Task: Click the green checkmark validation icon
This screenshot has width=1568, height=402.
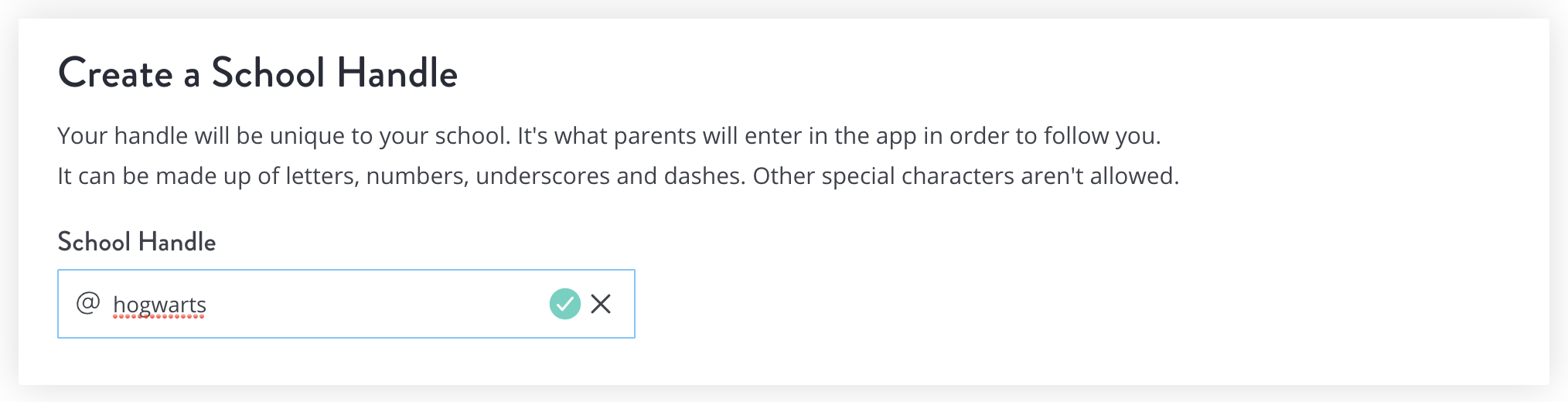Action: [565, 304]
